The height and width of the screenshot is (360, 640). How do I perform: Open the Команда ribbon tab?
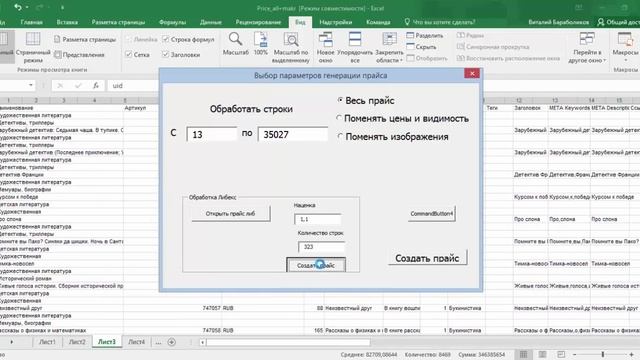(378, 22)
